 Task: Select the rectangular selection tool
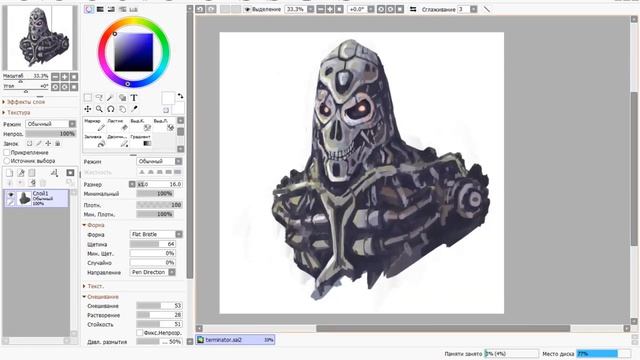[x=88, y=98]
